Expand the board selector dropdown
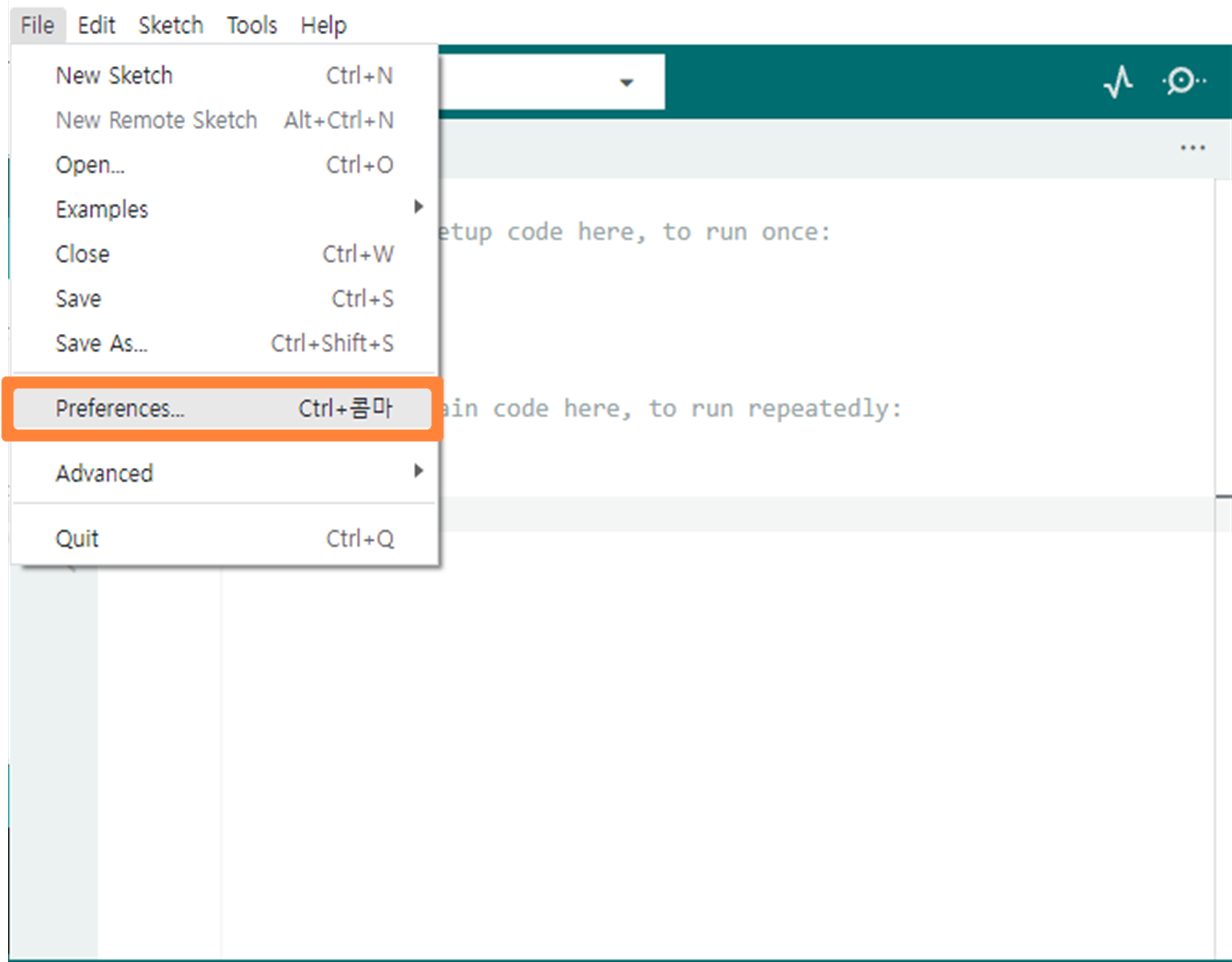The height and width of the screenshot is (962, 1232). pyautogui.click(x=627, y=83)
